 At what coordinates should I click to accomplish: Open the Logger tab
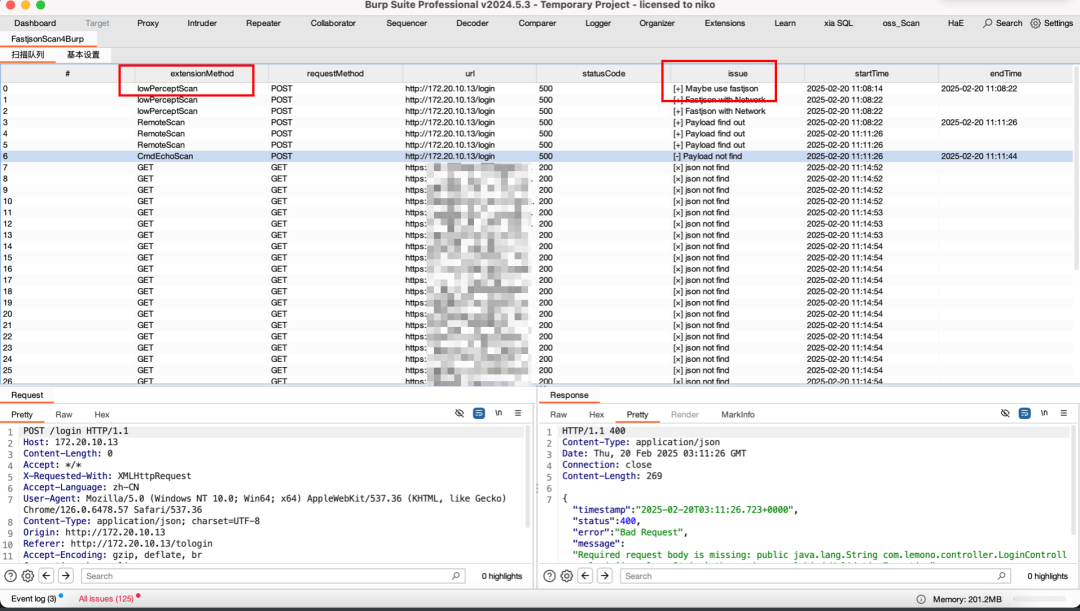point(598,23)
